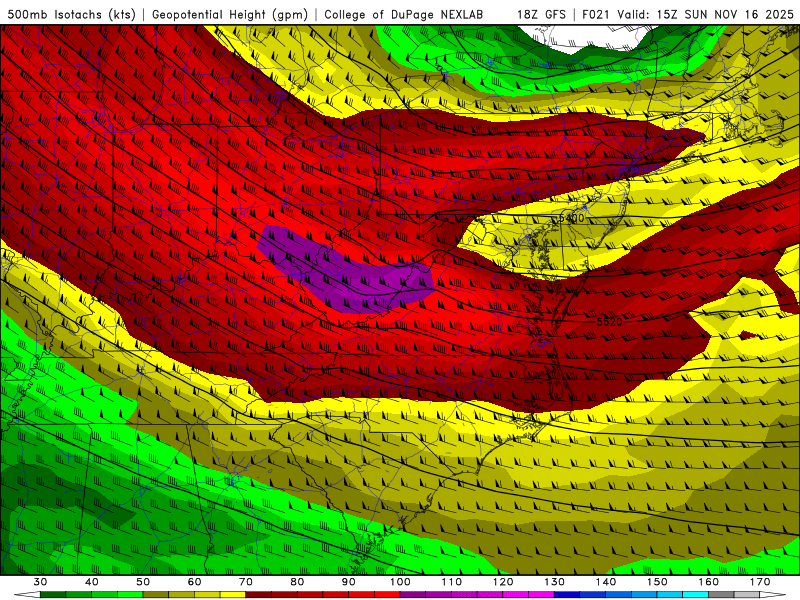Click the 100 label on the color scale
This screenshot has height=600, width=800.
click(x=400, y=582)
